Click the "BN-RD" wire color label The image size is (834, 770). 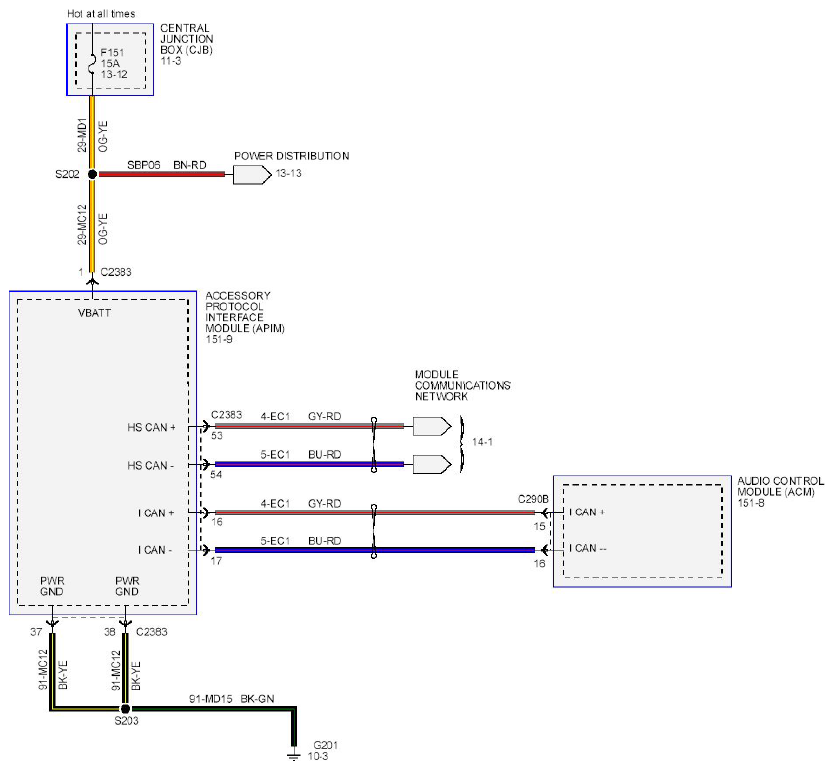(x=190, y=165)
